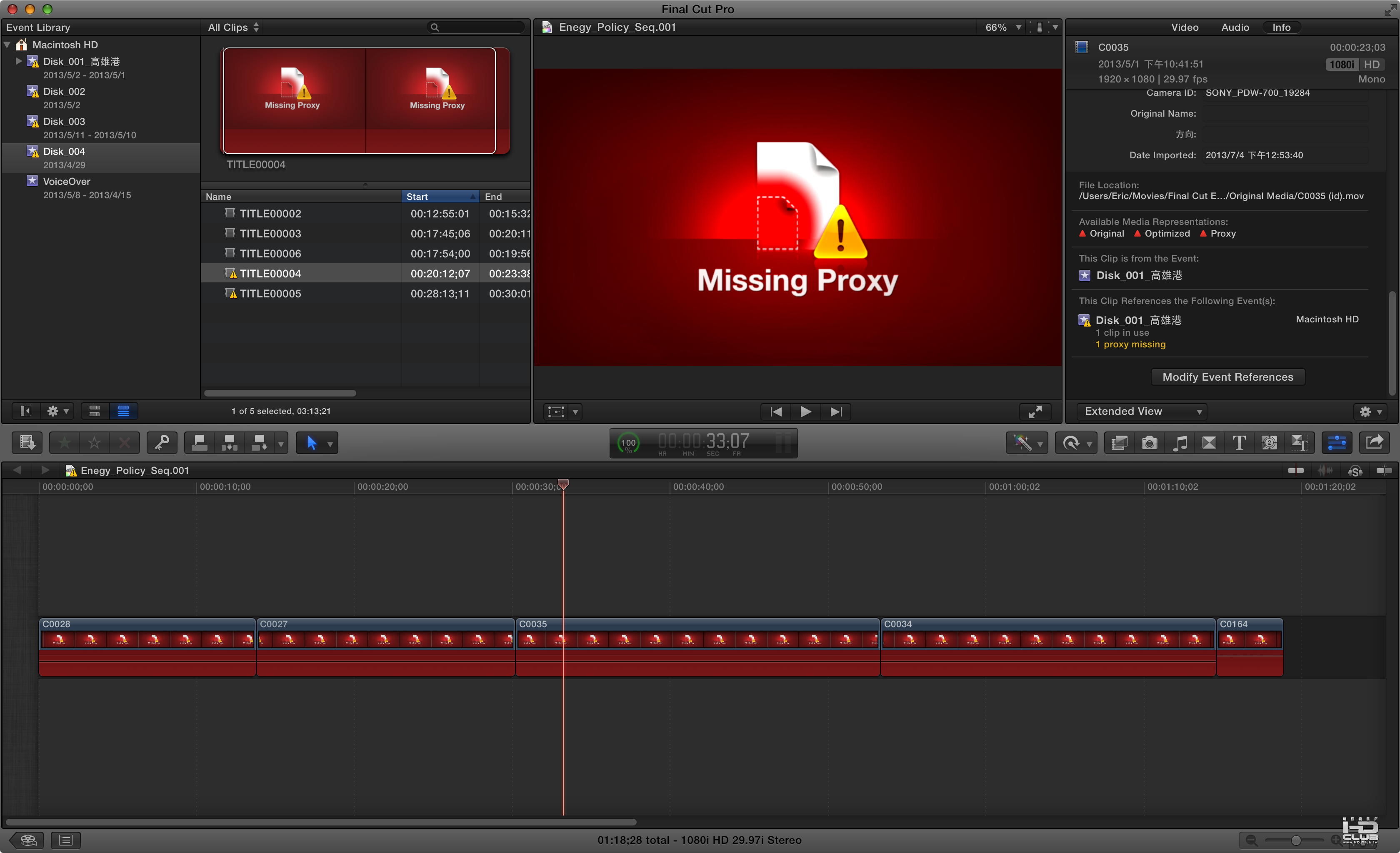Open the All Clips filter dropdown

(x=233, y=27)
